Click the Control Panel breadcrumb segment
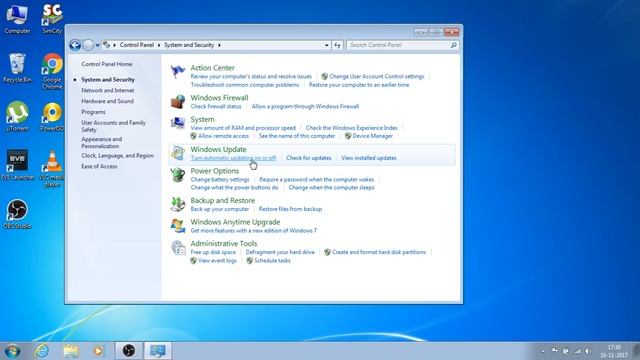The height and width of the screenshot is (360, 640). (136, 45)
